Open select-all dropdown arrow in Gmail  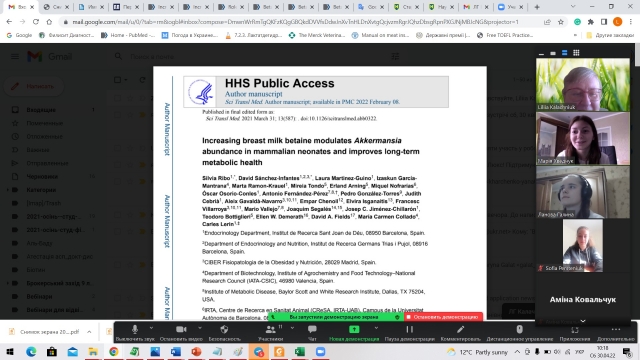tap(125, 80)
